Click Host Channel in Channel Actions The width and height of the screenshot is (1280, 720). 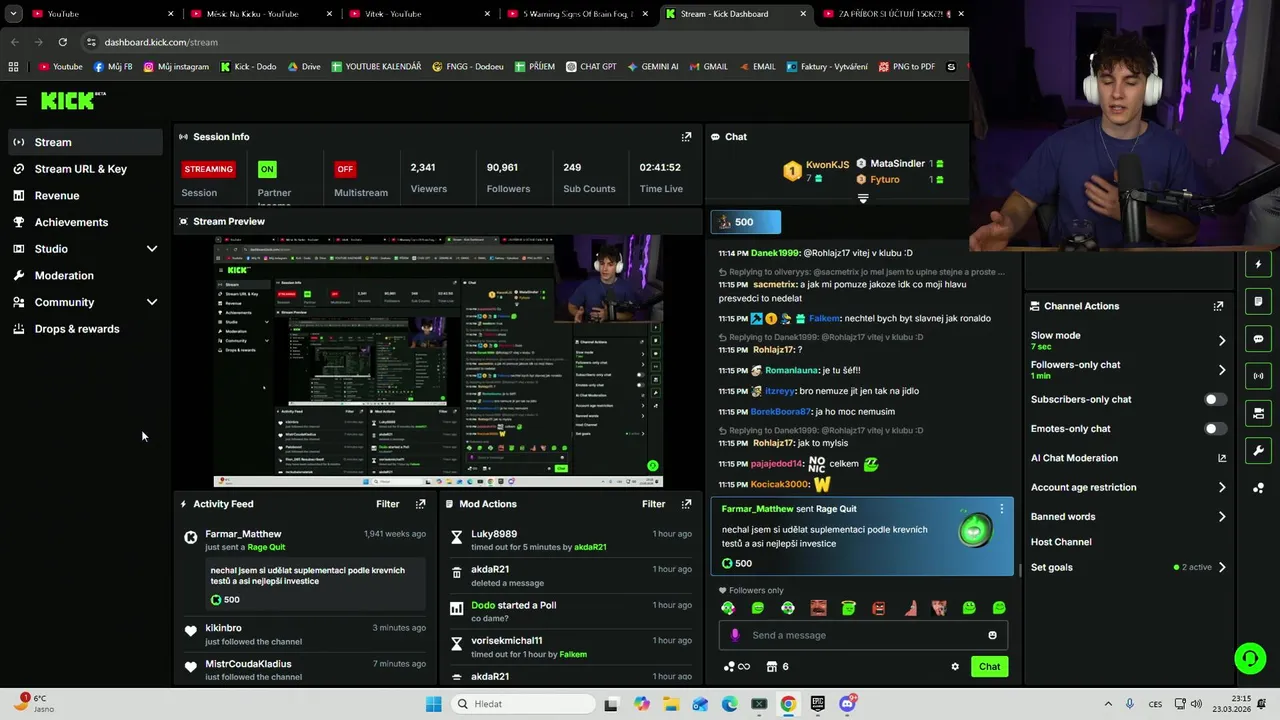(1061, 542)
